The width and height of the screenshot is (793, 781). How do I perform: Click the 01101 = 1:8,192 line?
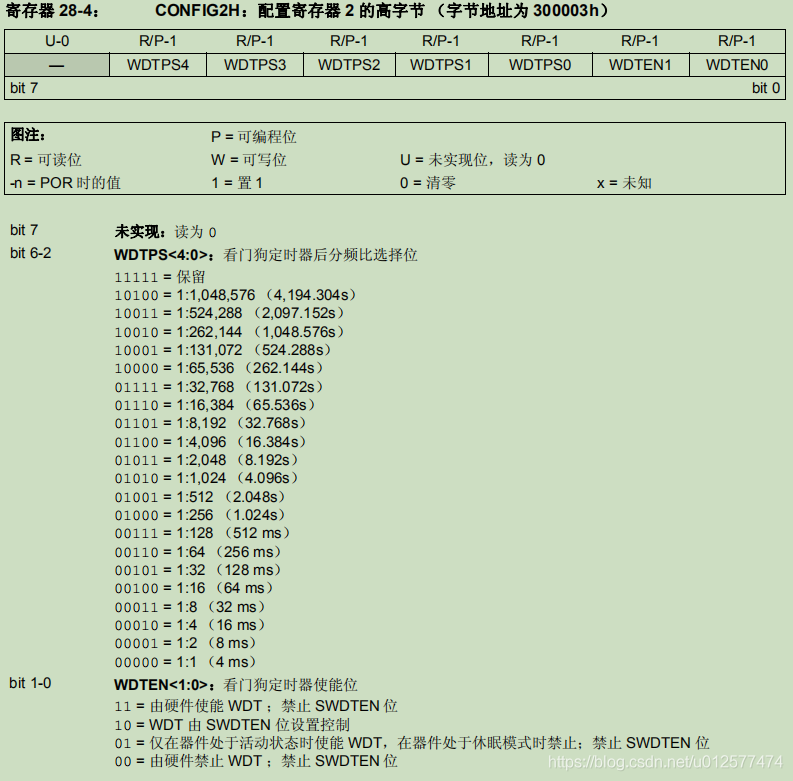pos(210,423)
